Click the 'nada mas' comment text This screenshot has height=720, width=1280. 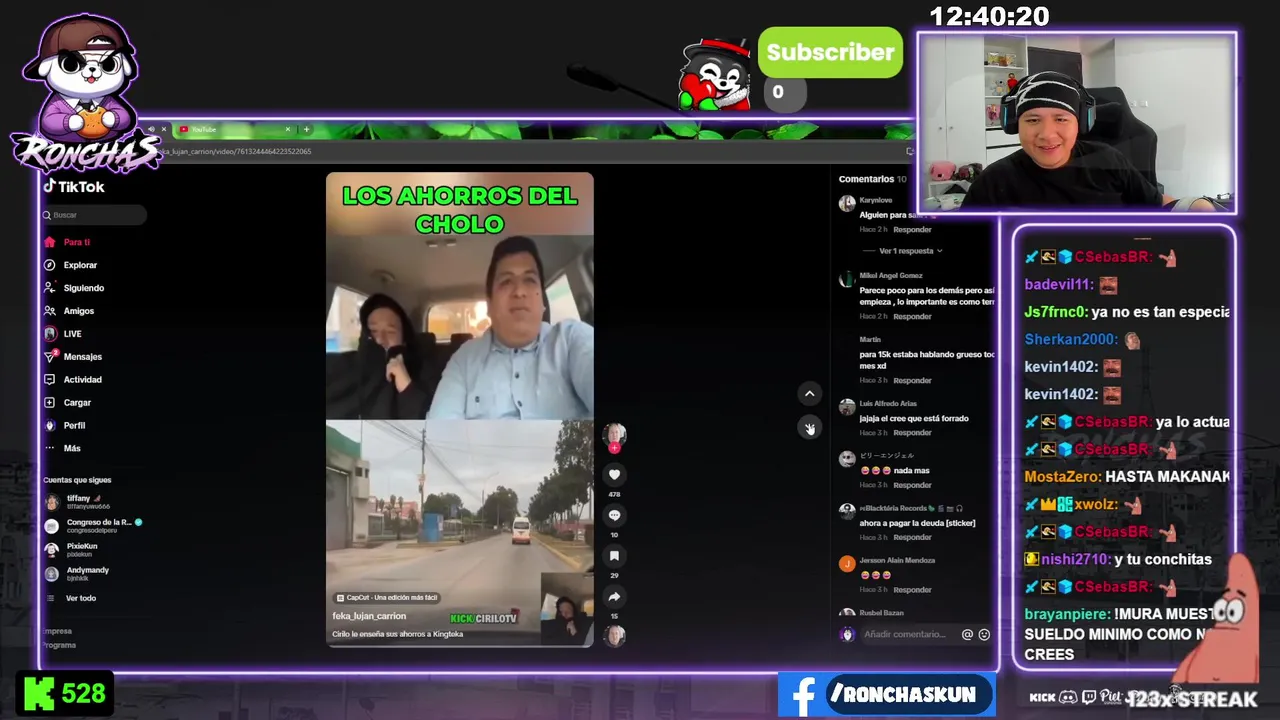click(911, 470)
